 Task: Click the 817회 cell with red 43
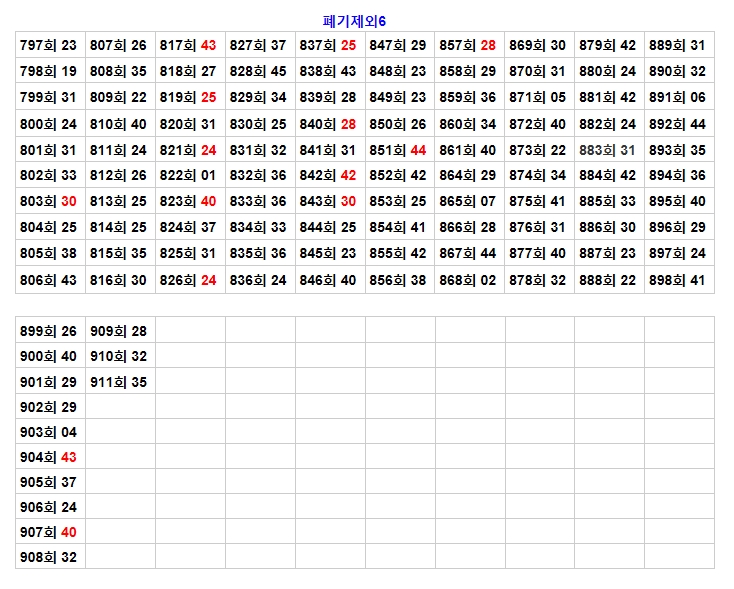[188, 45]
